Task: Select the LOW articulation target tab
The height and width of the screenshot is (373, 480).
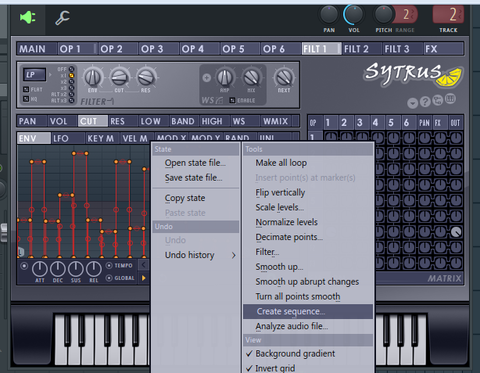Action: pos(153,121)
